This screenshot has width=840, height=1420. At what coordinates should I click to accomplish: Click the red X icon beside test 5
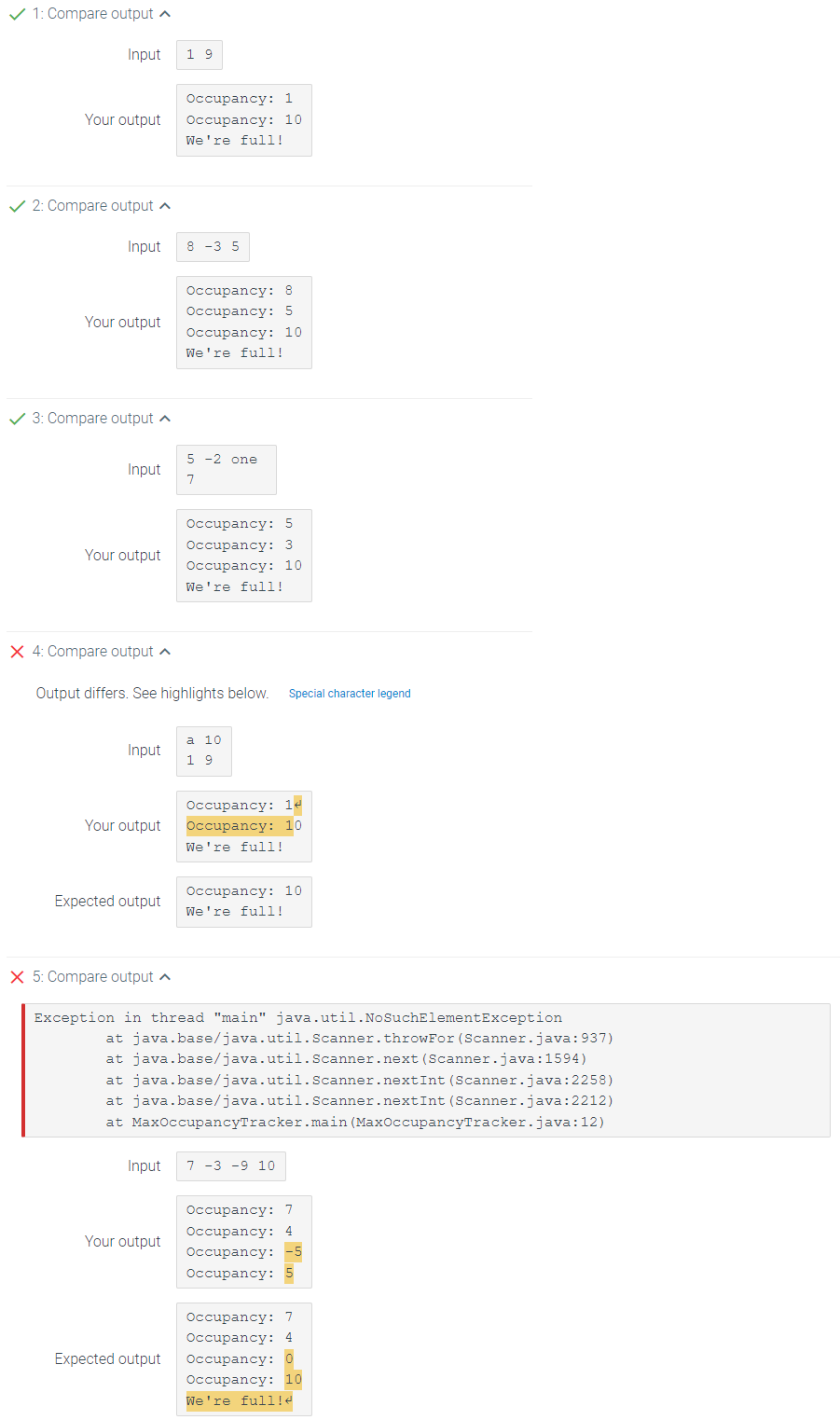16,976
